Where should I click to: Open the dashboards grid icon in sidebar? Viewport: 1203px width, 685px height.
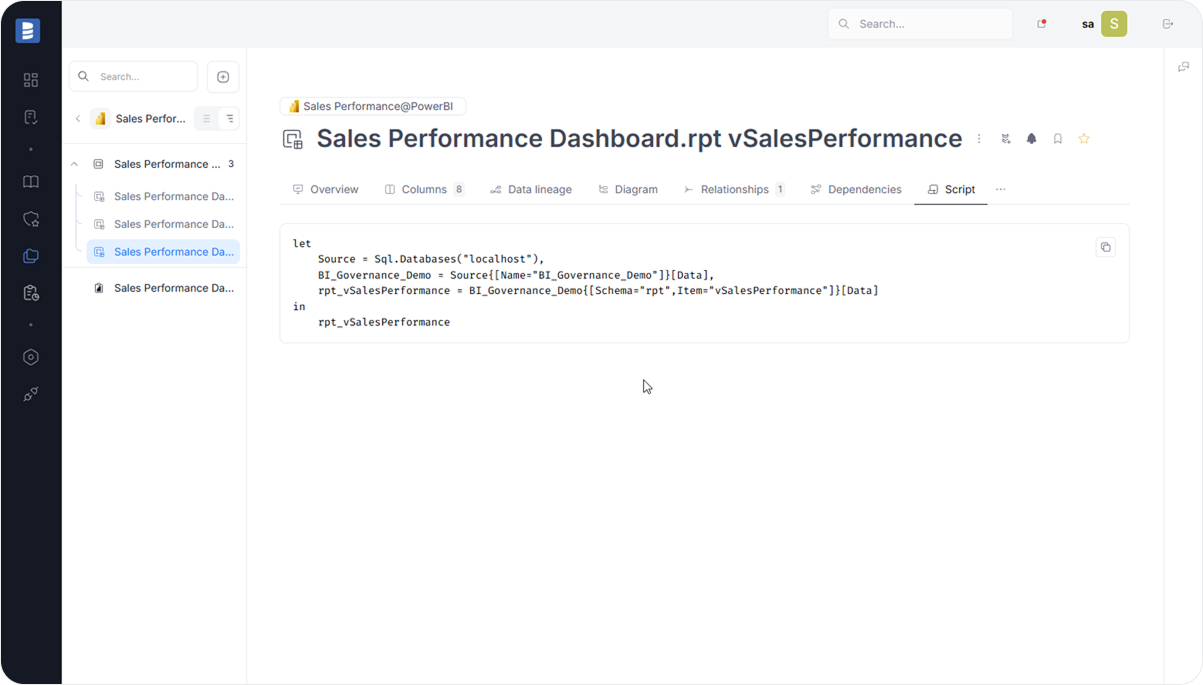tap(31, 79)
